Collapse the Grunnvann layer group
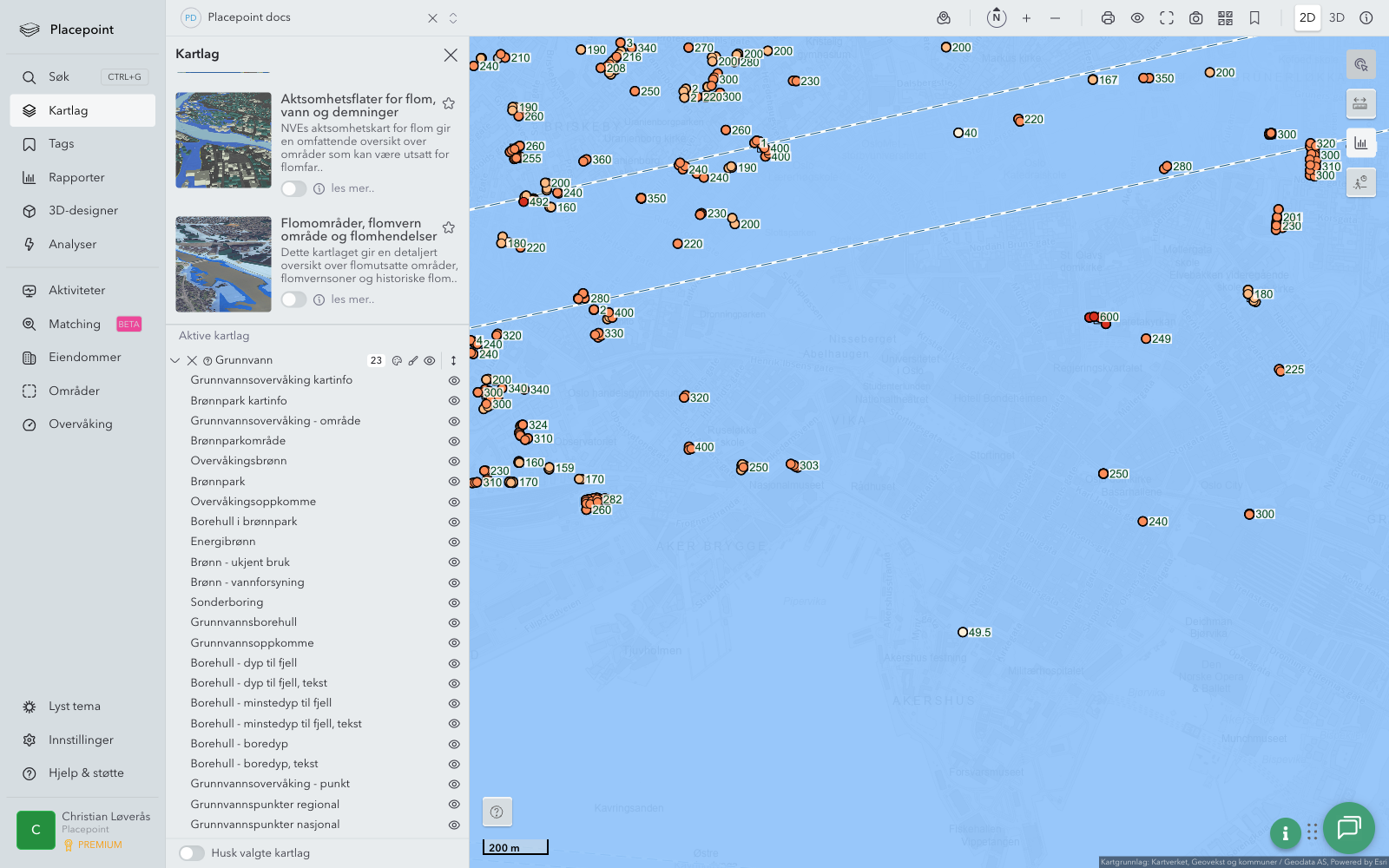Screen dimensions: 1389x868 tap(175, 360)
